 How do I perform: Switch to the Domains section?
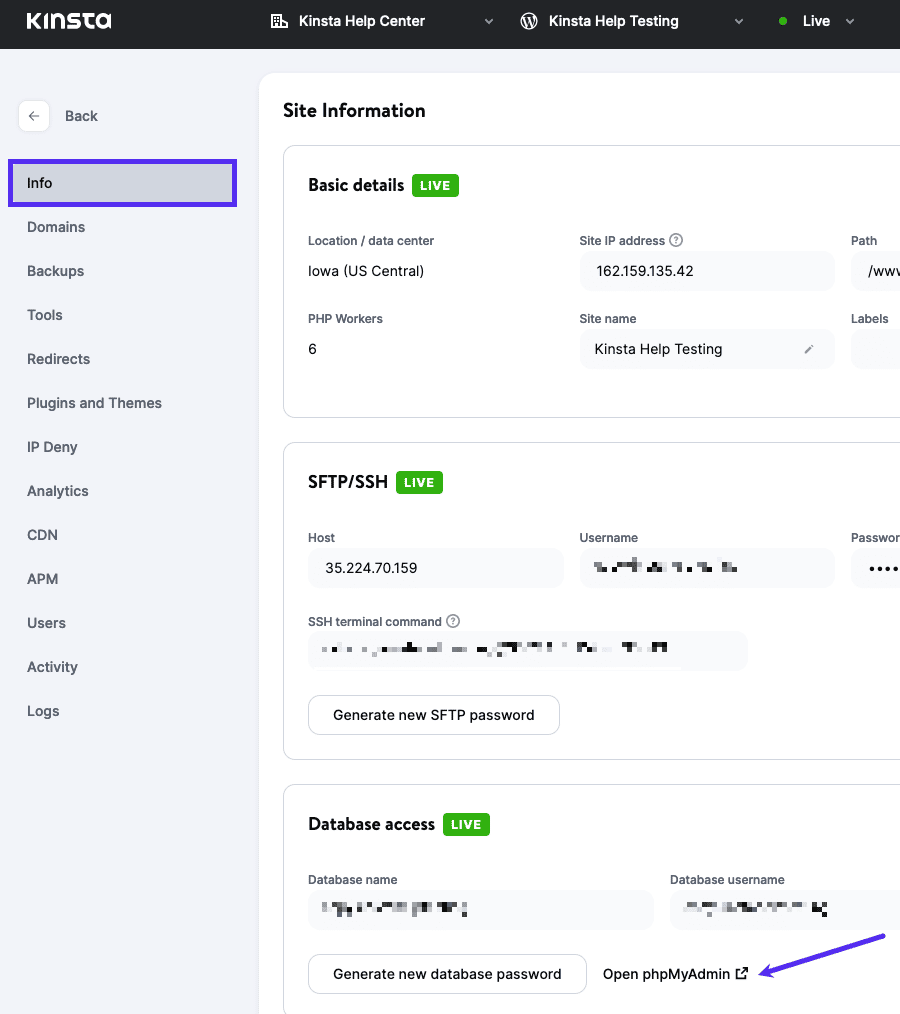tap(56, 227)
